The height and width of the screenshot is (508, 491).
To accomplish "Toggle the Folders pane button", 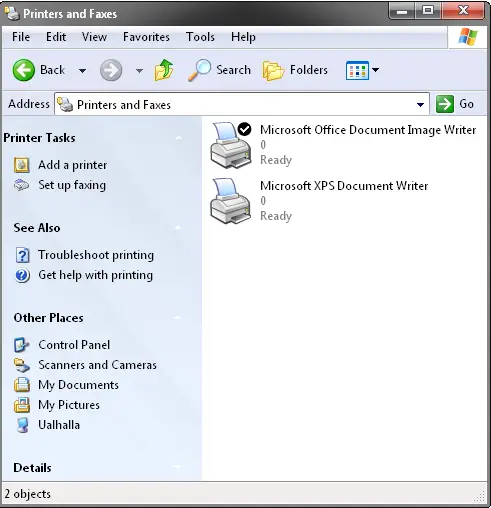I will (x=295, y=70).
